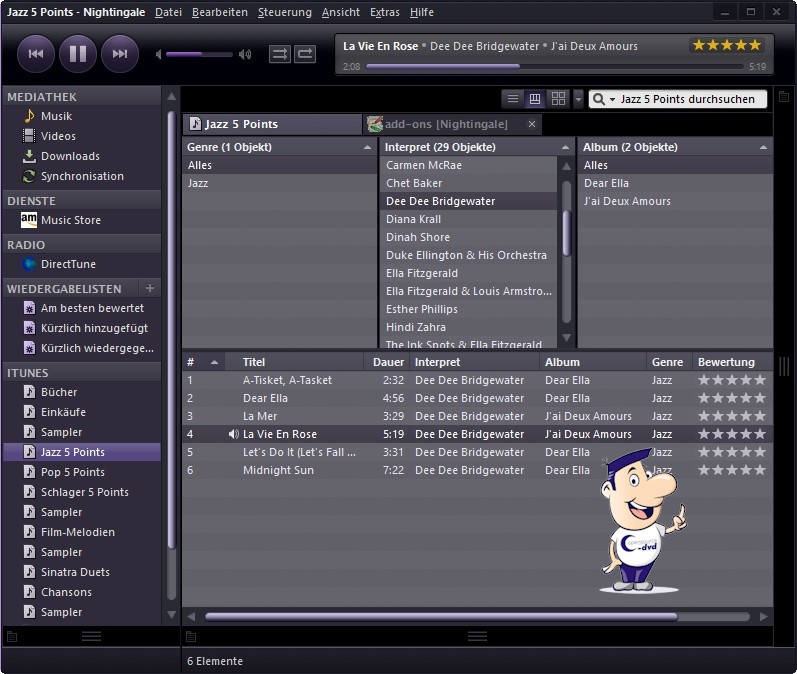
Task: Add new playlist with plus icon
Action: pos(150,288)
